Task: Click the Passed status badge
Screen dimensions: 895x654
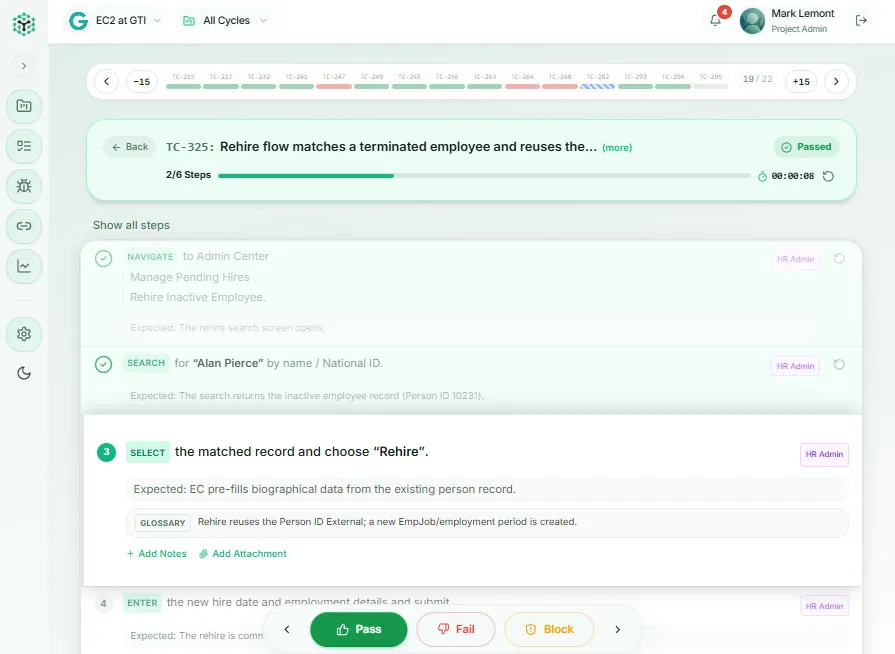Action: click(807, 147)
